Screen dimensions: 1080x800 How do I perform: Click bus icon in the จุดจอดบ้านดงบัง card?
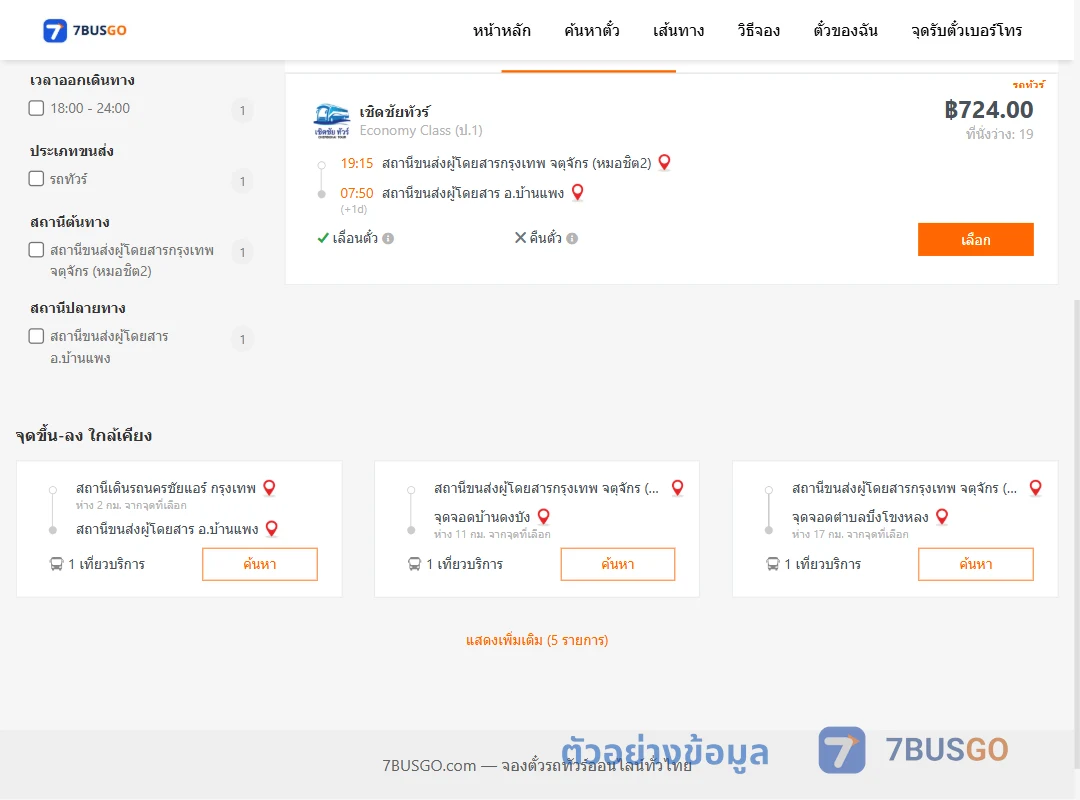(414, 564)
